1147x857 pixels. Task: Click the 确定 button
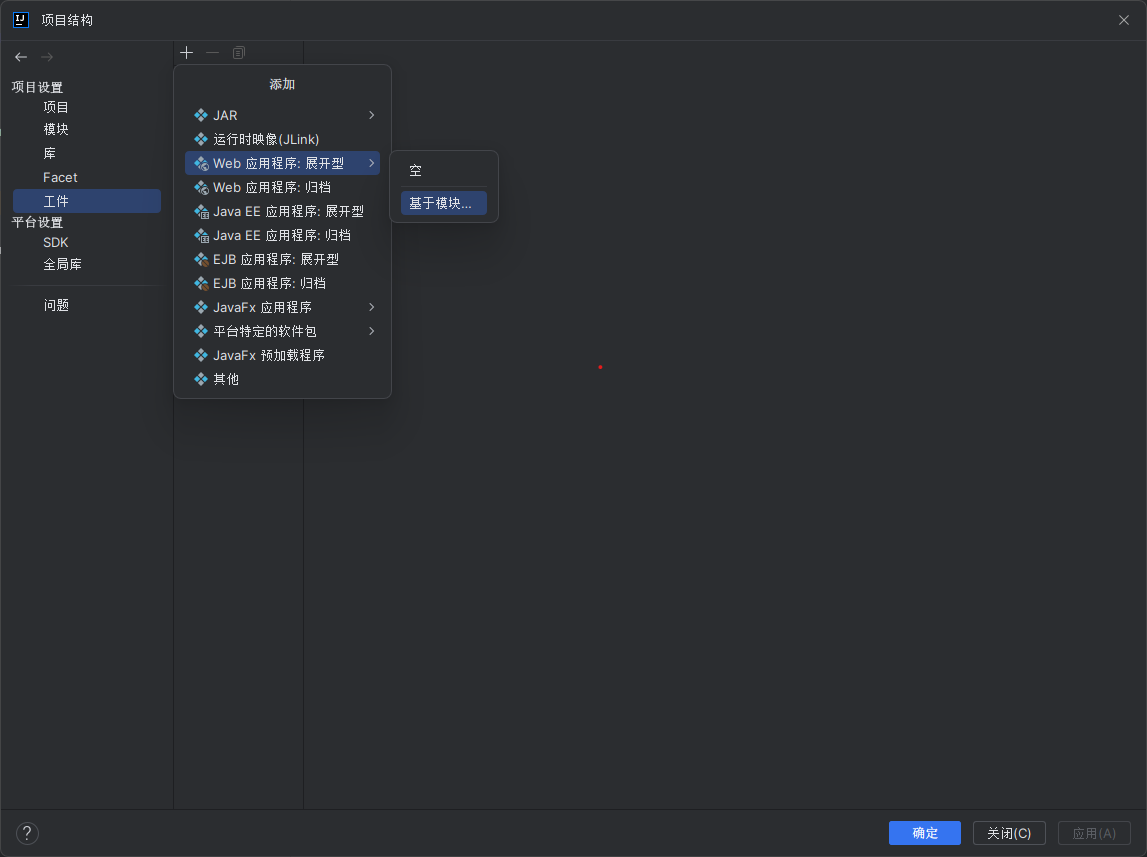pos(925,833)
